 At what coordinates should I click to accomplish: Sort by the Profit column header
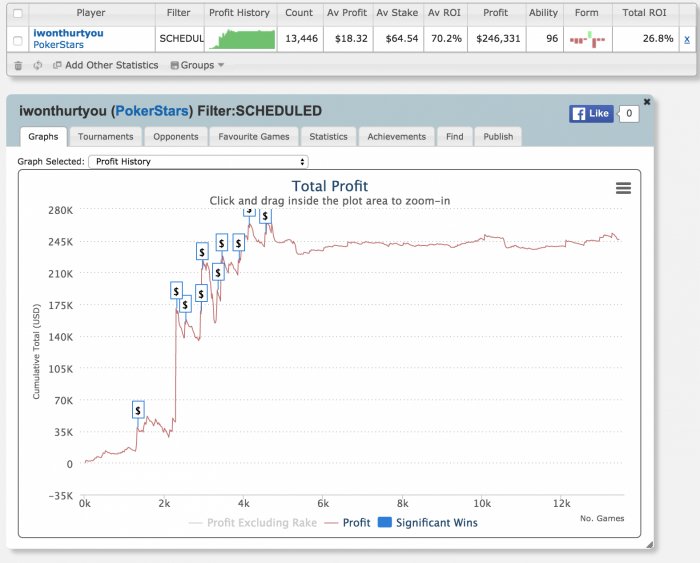click(x=496, y=13)
